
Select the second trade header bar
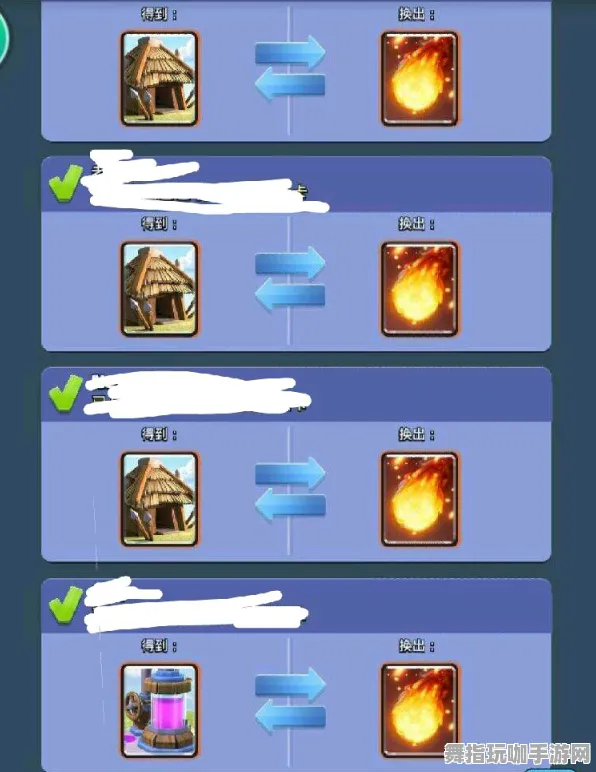[296, 185]
